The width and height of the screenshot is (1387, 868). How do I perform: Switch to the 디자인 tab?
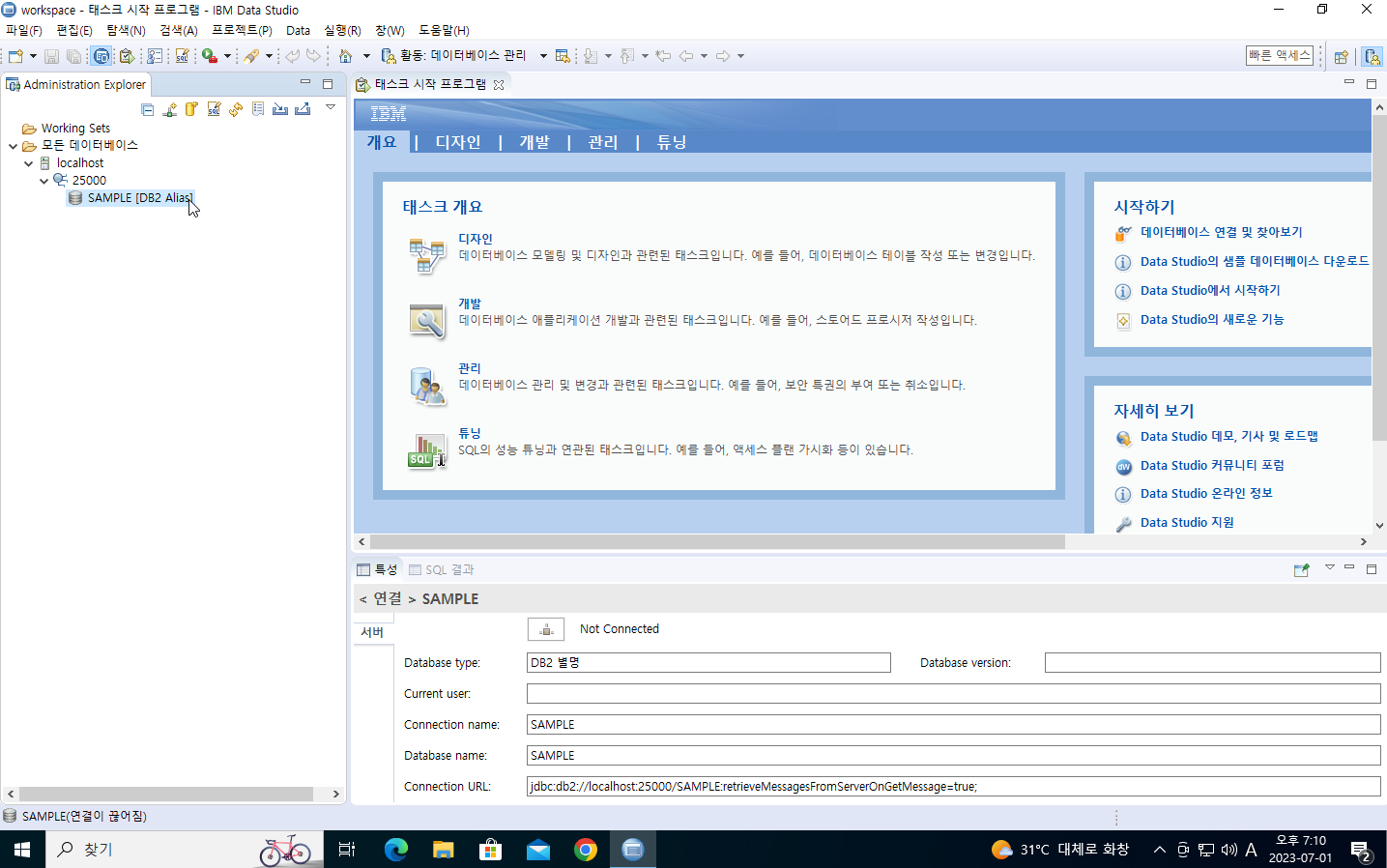(x=458, y=142)
